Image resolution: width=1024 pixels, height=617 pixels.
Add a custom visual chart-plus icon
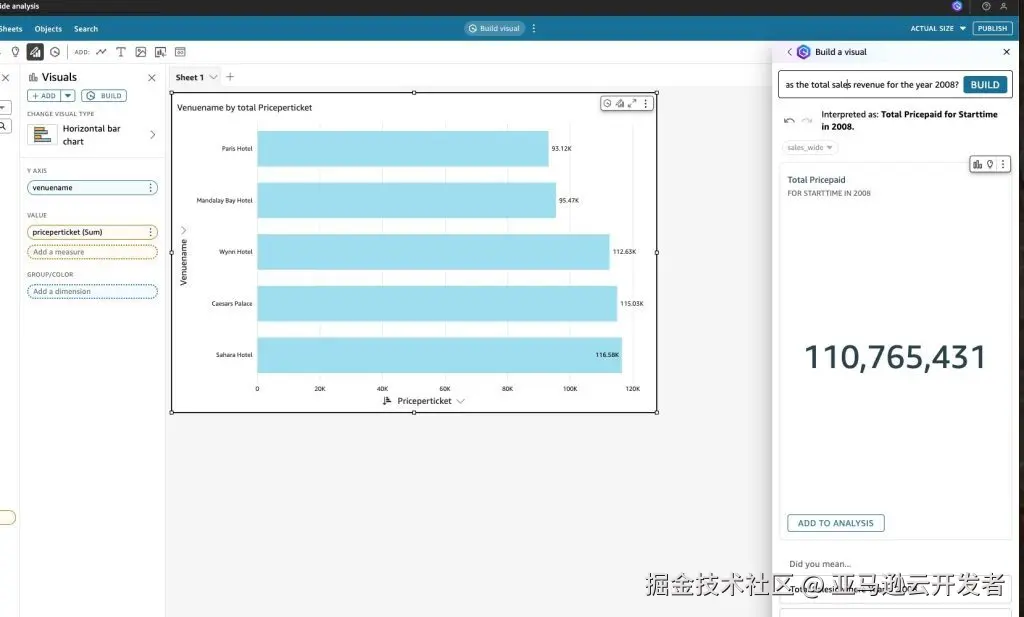pyautogui.click(x=160, y=52)
